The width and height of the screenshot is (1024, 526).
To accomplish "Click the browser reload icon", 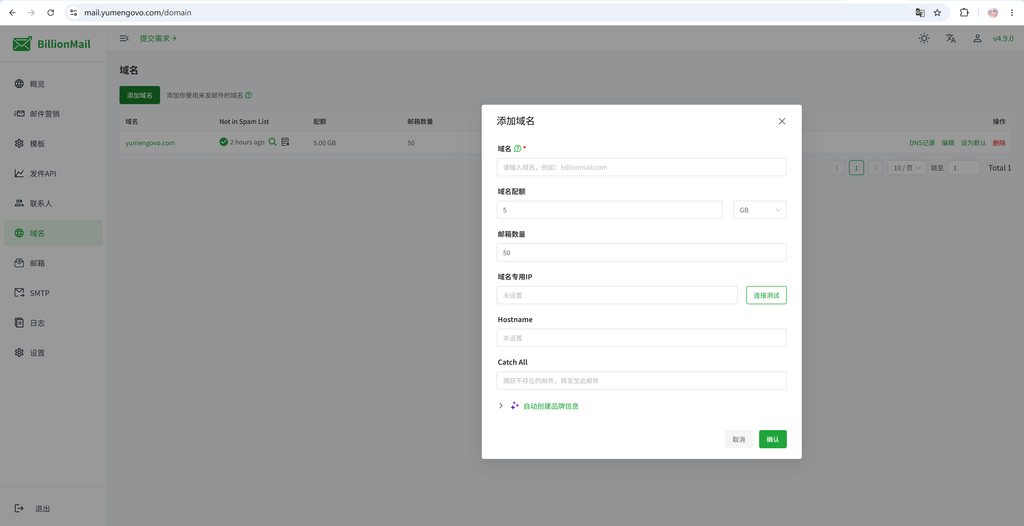I will [51, 12].
